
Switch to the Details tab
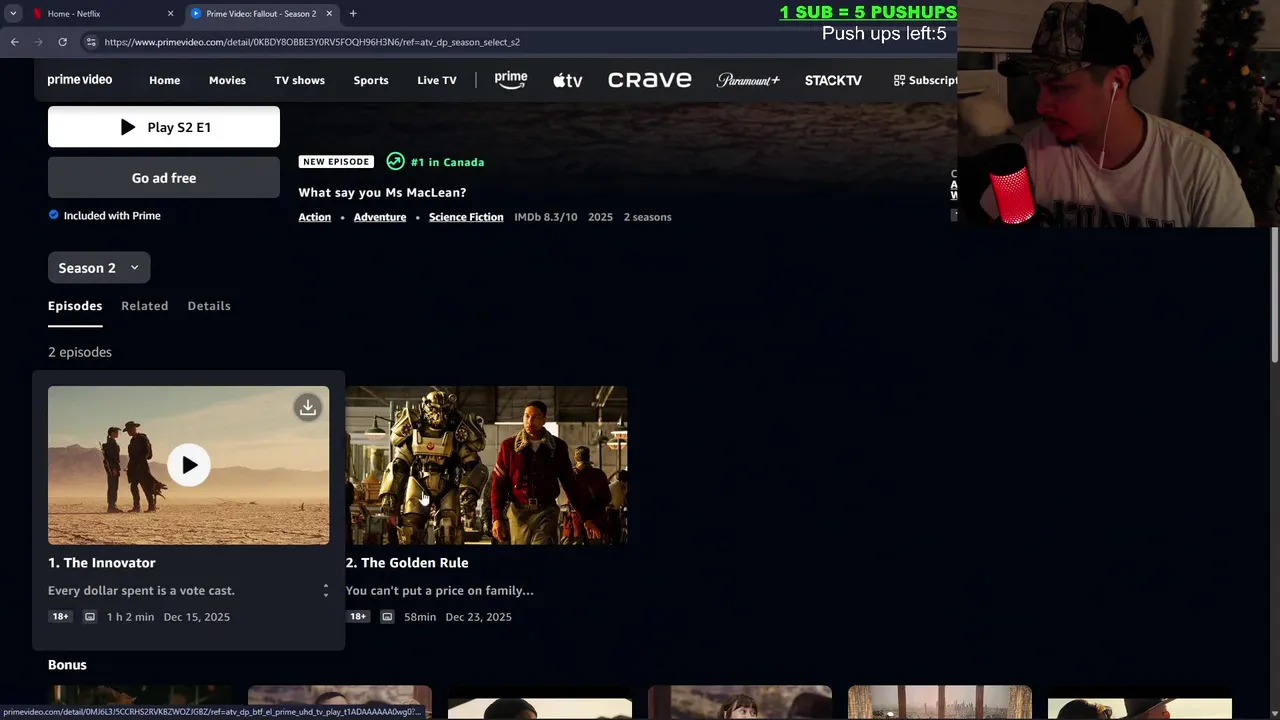[209, 306]
